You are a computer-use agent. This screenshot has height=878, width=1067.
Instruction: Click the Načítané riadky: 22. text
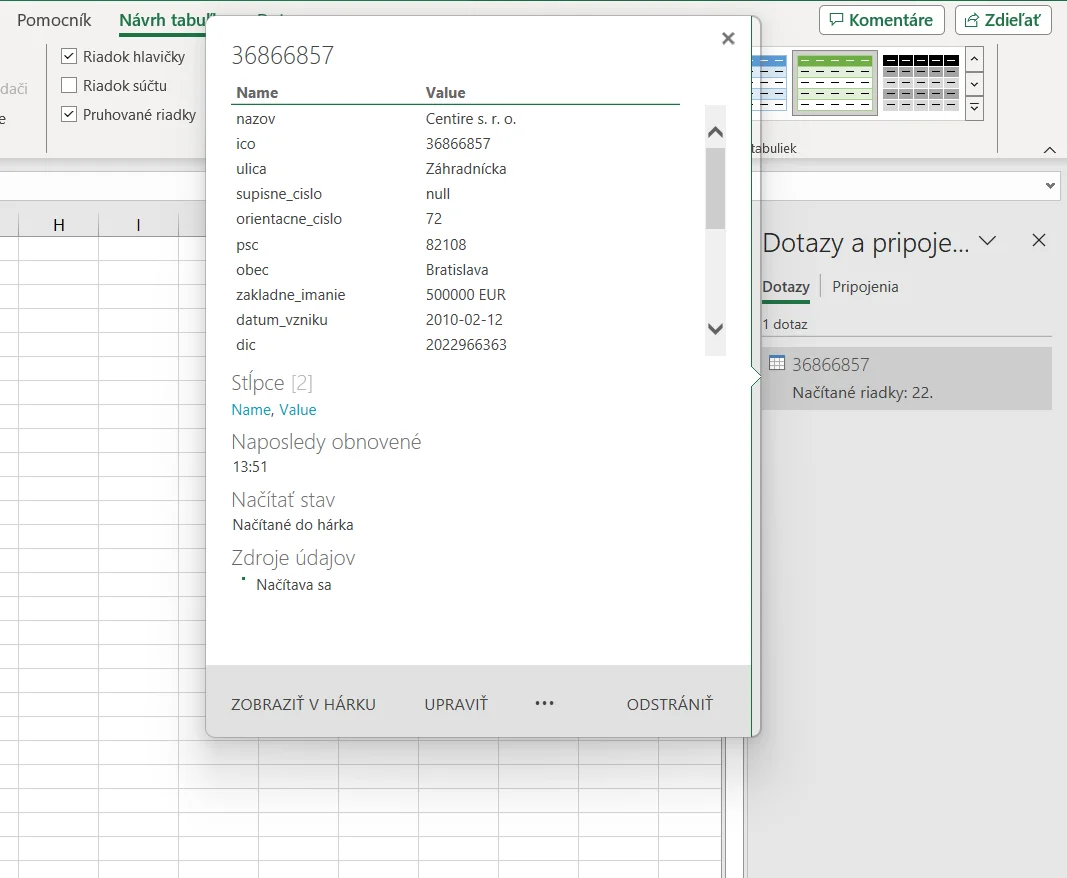[x=862, y=393]
